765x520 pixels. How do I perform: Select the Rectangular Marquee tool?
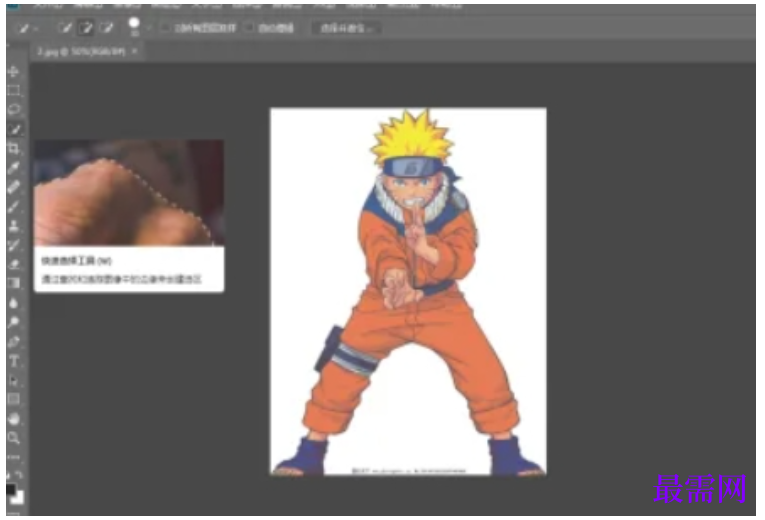(14, 90)
